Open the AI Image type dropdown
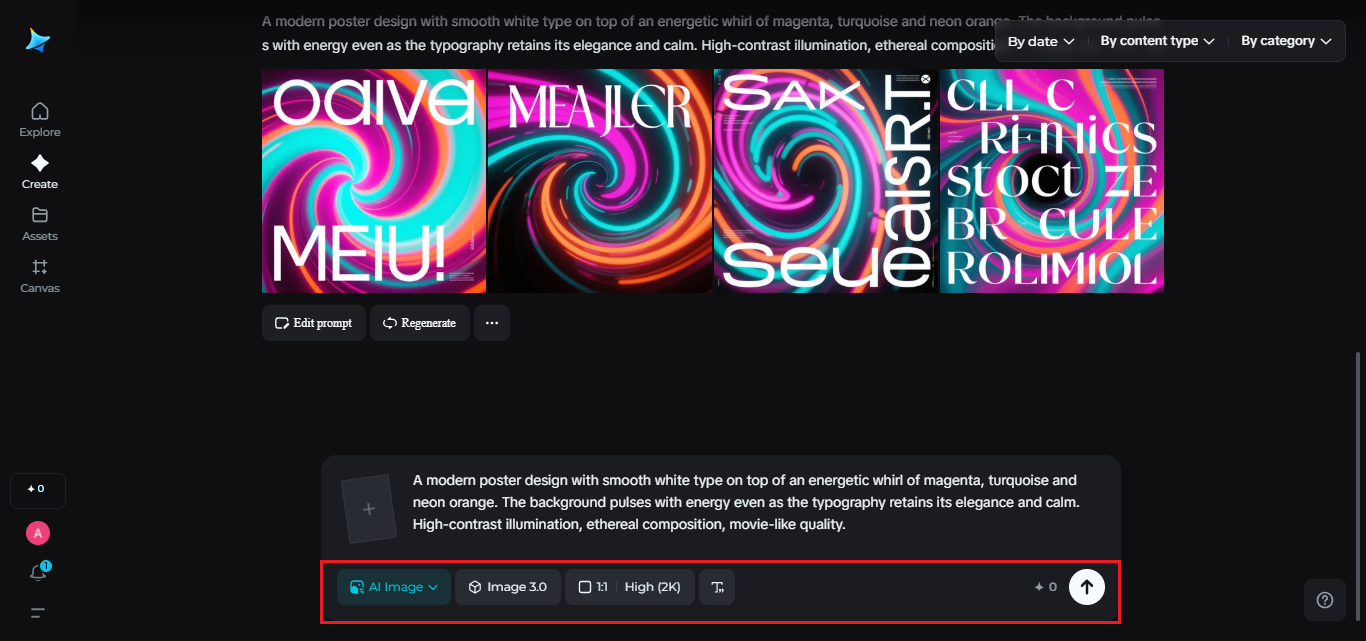 point(394,587)
